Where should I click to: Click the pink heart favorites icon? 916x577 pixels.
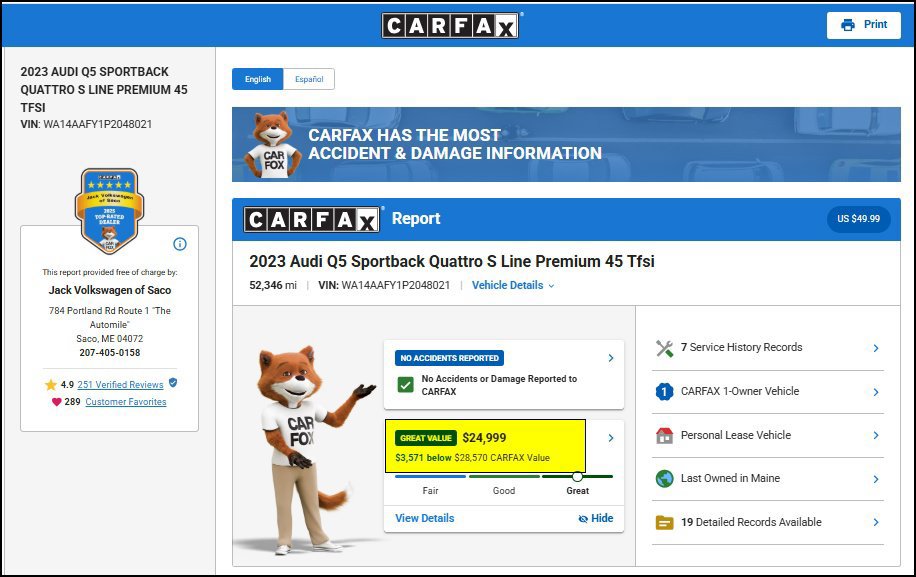[x=57, y=402]
